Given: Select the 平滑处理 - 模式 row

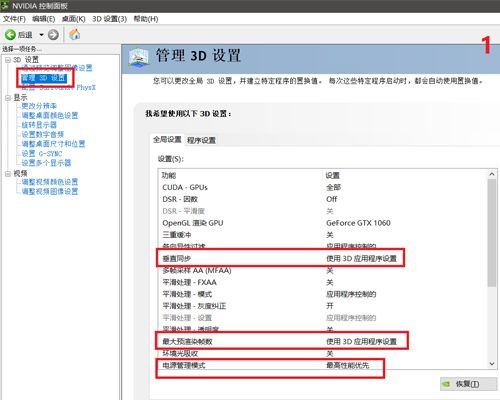Looking at the screenshot, I should 323,294.
